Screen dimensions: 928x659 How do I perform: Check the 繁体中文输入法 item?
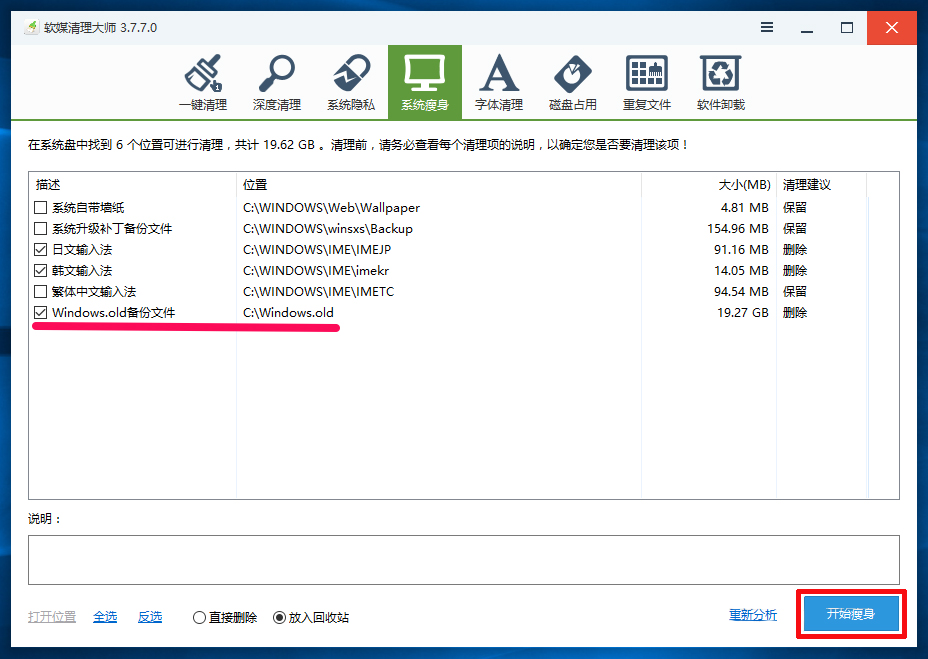click(x=40, y=291)
